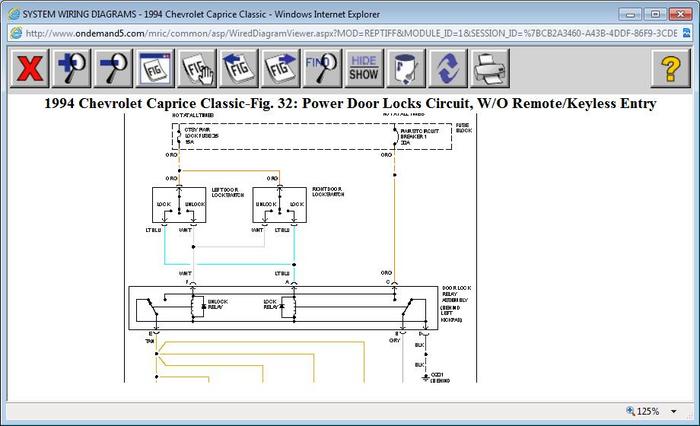Click the page icon beside the address
The image size is (700, 426).
click(x=17, y=33)
